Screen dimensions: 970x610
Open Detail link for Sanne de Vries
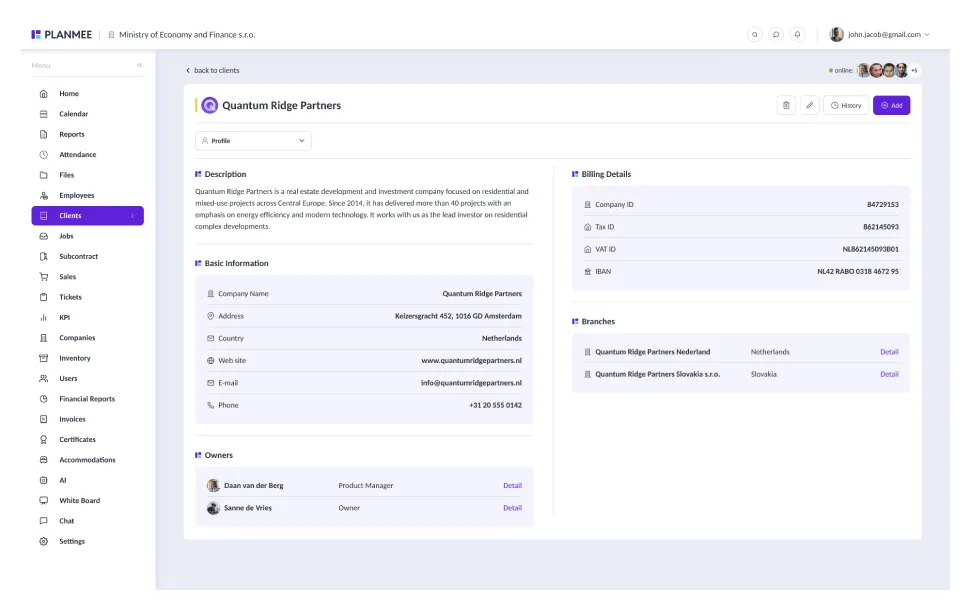click(x=512, y=508)
